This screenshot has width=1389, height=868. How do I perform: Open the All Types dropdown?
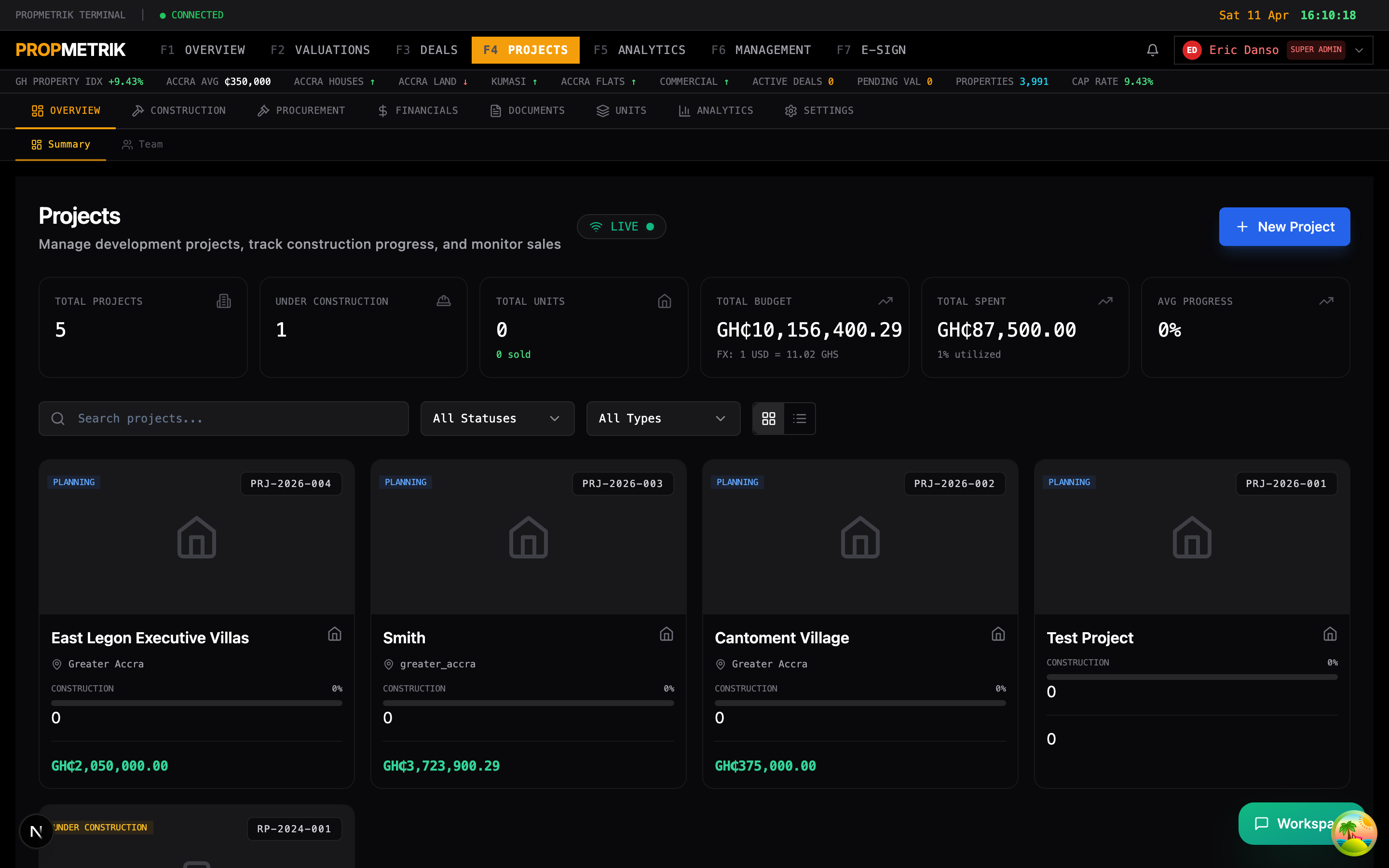point(663,419)
